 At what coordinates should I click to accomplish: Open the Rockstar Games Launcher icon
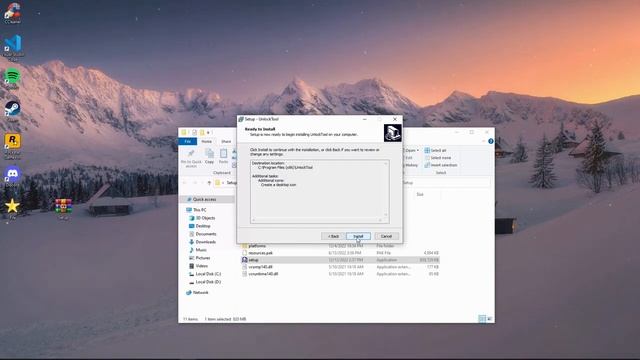(x=13, y=147)
